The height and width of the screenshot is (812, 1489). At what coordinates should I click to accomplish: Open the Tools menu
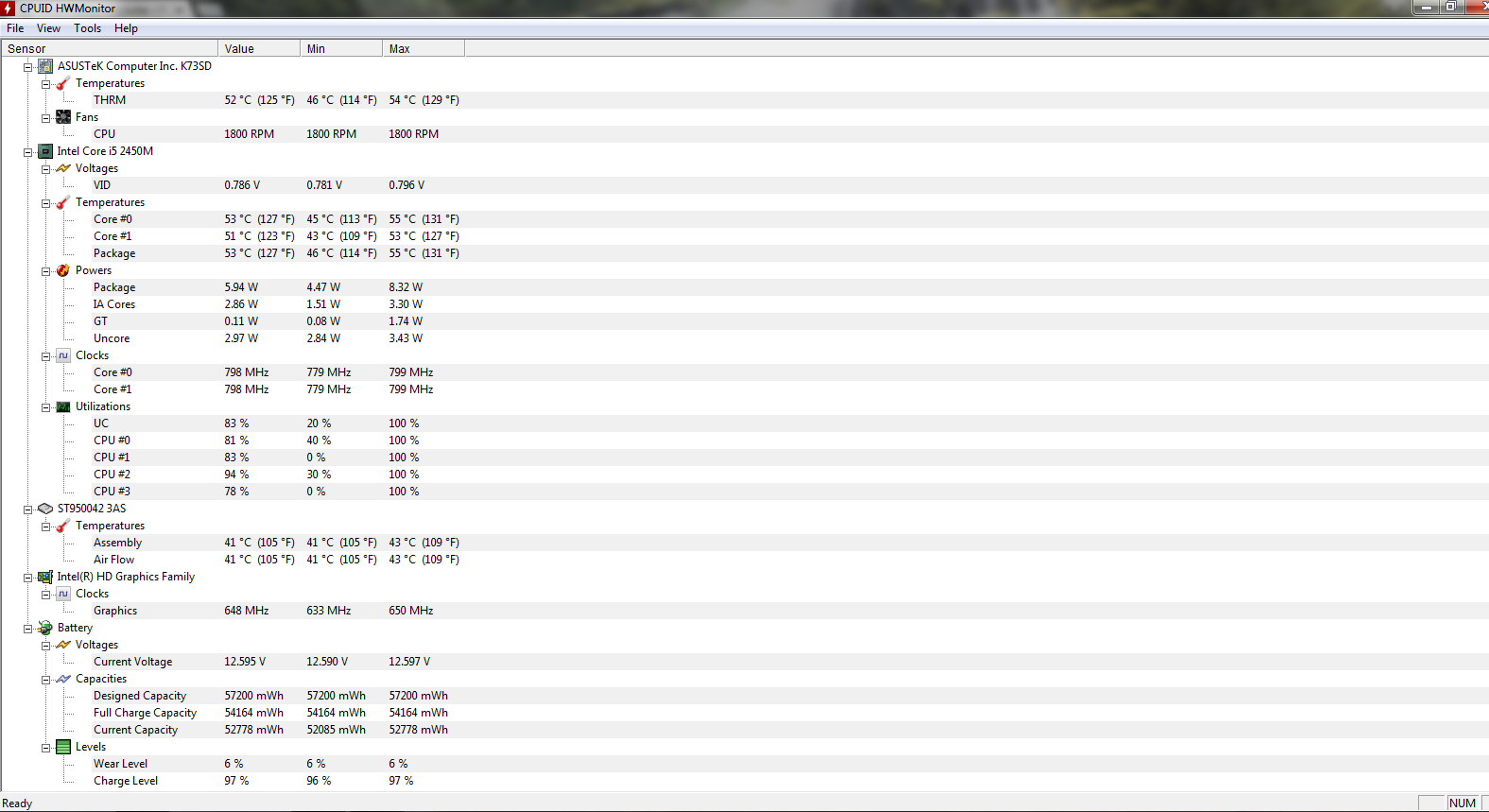88,28
